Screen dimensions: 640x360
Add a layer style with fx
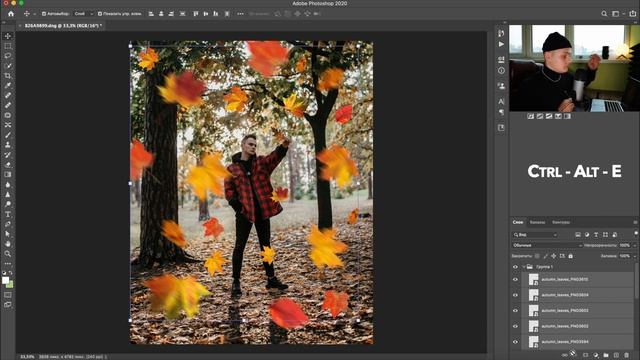573,355
